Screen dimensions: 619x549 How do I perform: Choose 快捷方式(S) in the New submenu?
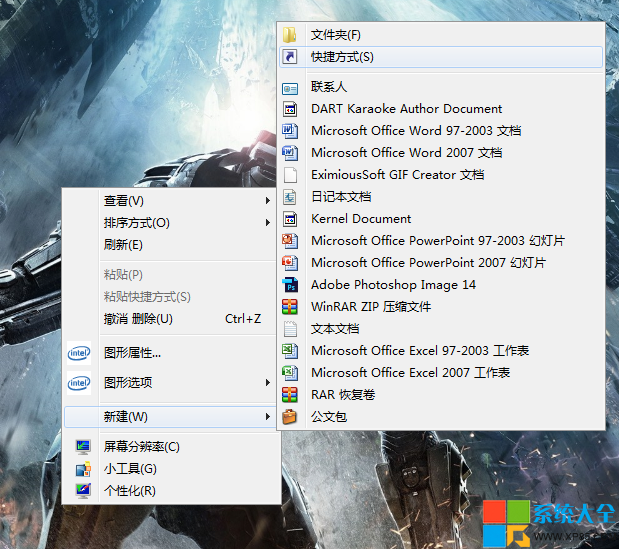pos(441,57)
